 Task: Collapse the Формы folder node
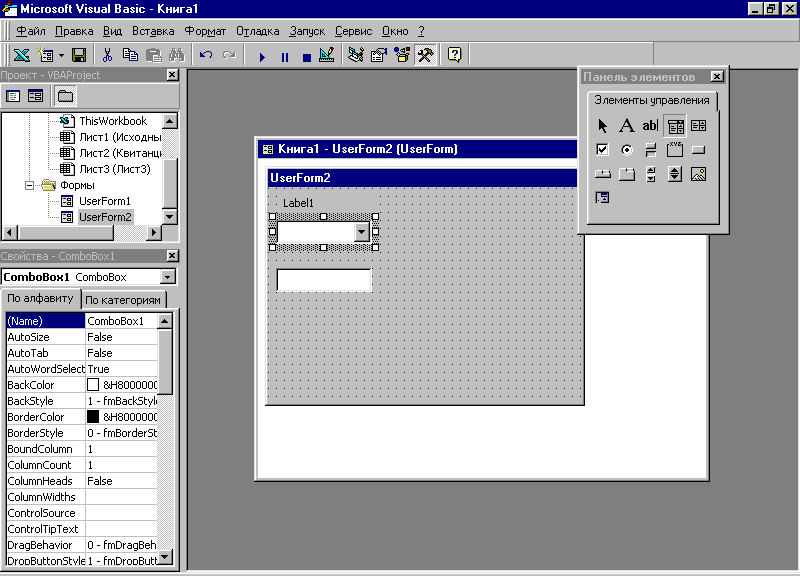[30, 185]
